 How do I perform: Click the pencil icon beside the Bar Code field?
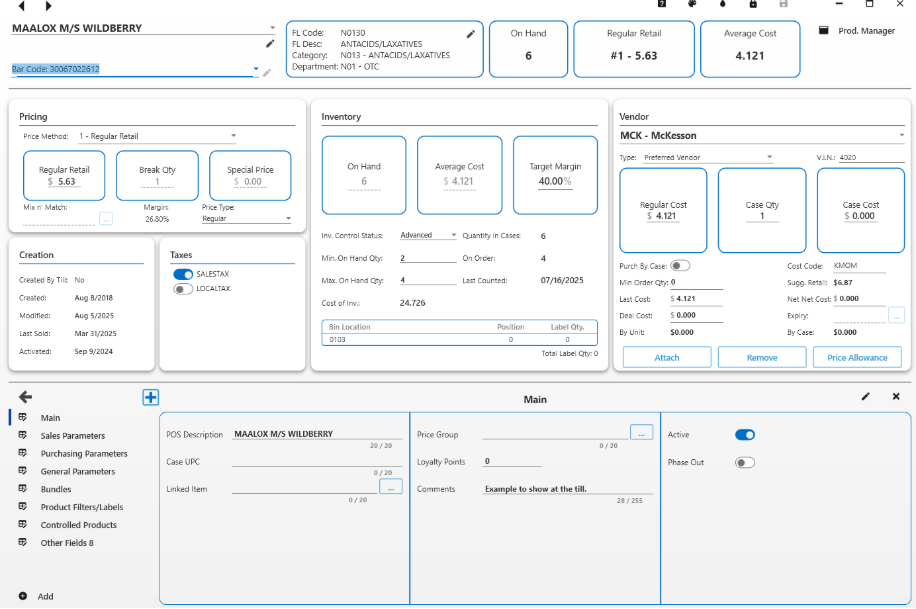[x=267, y=72]
